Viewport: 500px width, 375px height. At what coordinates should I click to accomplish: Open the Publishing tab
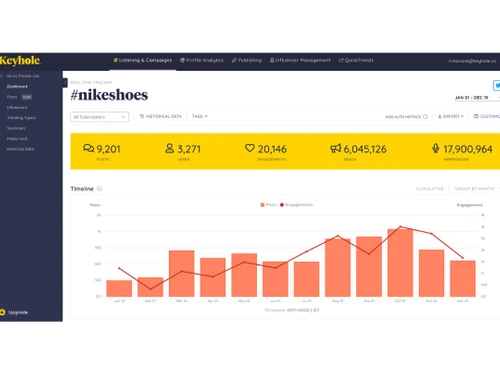[x=247, y=60]
